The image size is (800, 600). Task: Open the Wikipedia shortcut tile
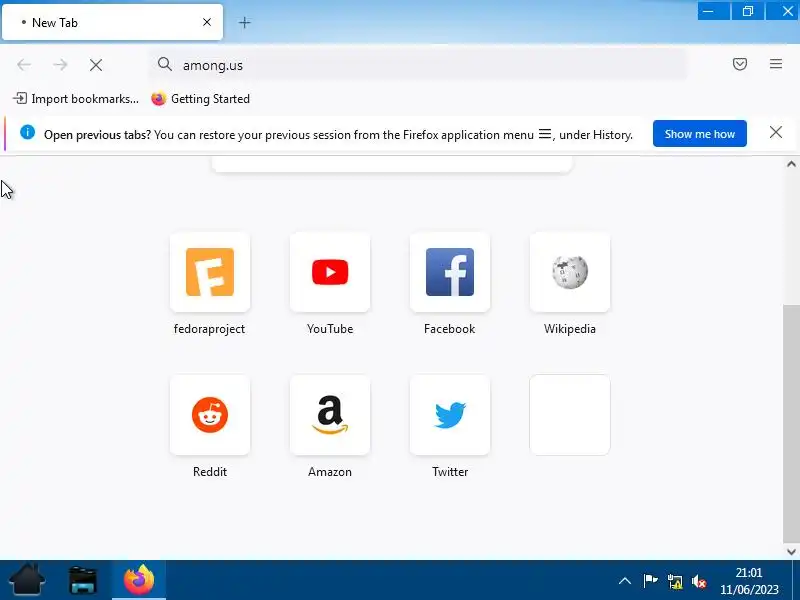[x=570, y=272]
